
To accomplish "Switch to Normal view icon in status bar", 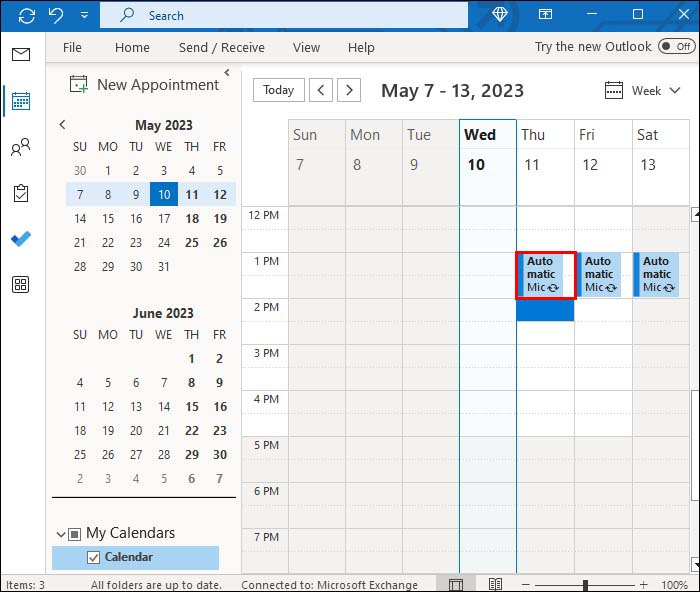I will pyautogui.click(x=456, y=584).
